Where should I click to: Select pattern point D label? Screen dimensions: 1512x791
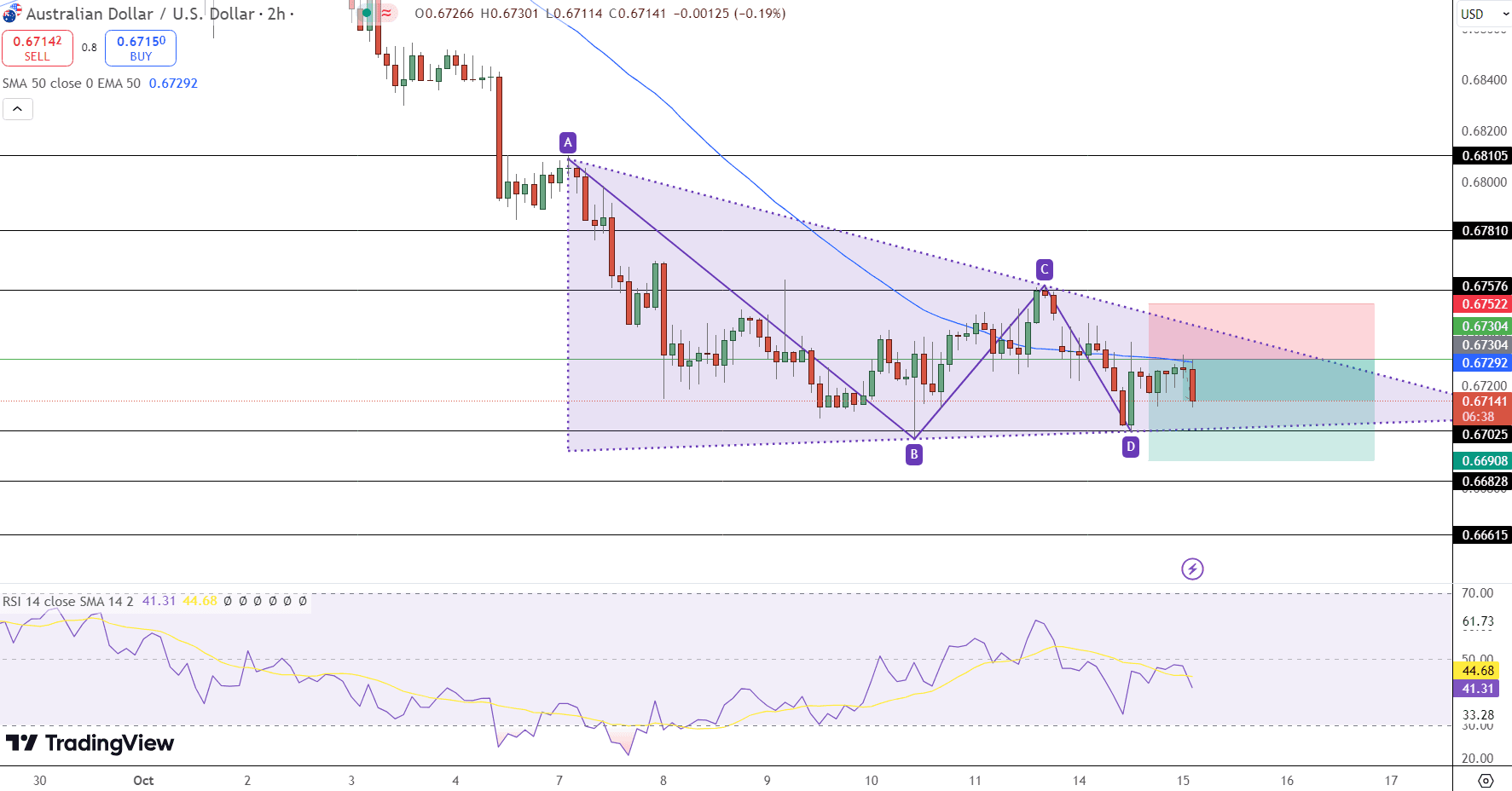pos(1131,446)
